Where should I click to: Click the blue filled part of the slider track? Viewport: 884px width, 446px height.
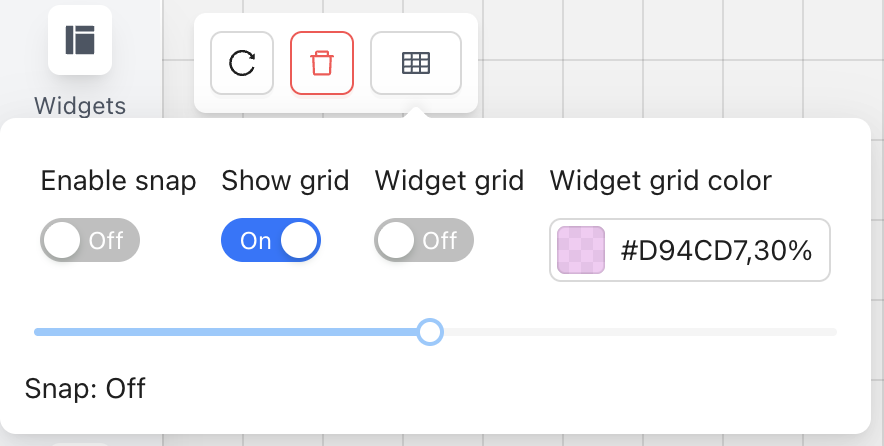pos(230,332)
